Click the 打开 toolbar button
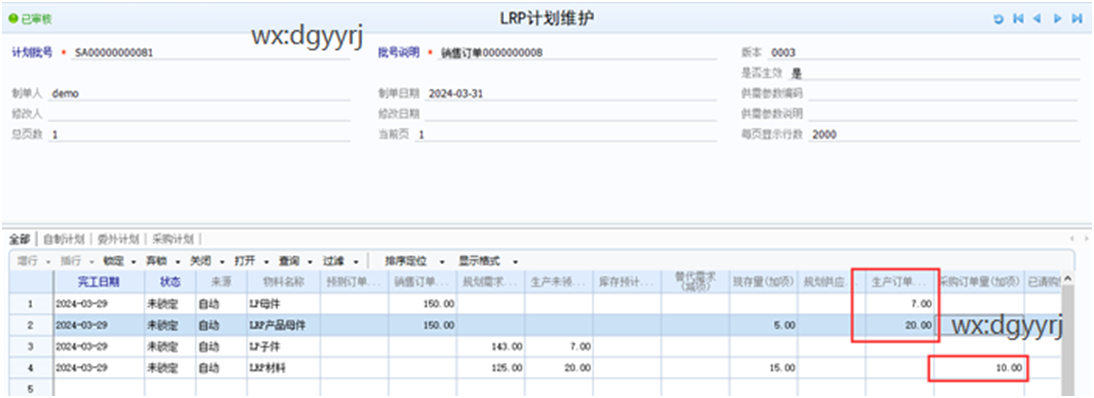The width and height of the screenshot is (1094, 398). pyautogui.click(x=245, y=261)
